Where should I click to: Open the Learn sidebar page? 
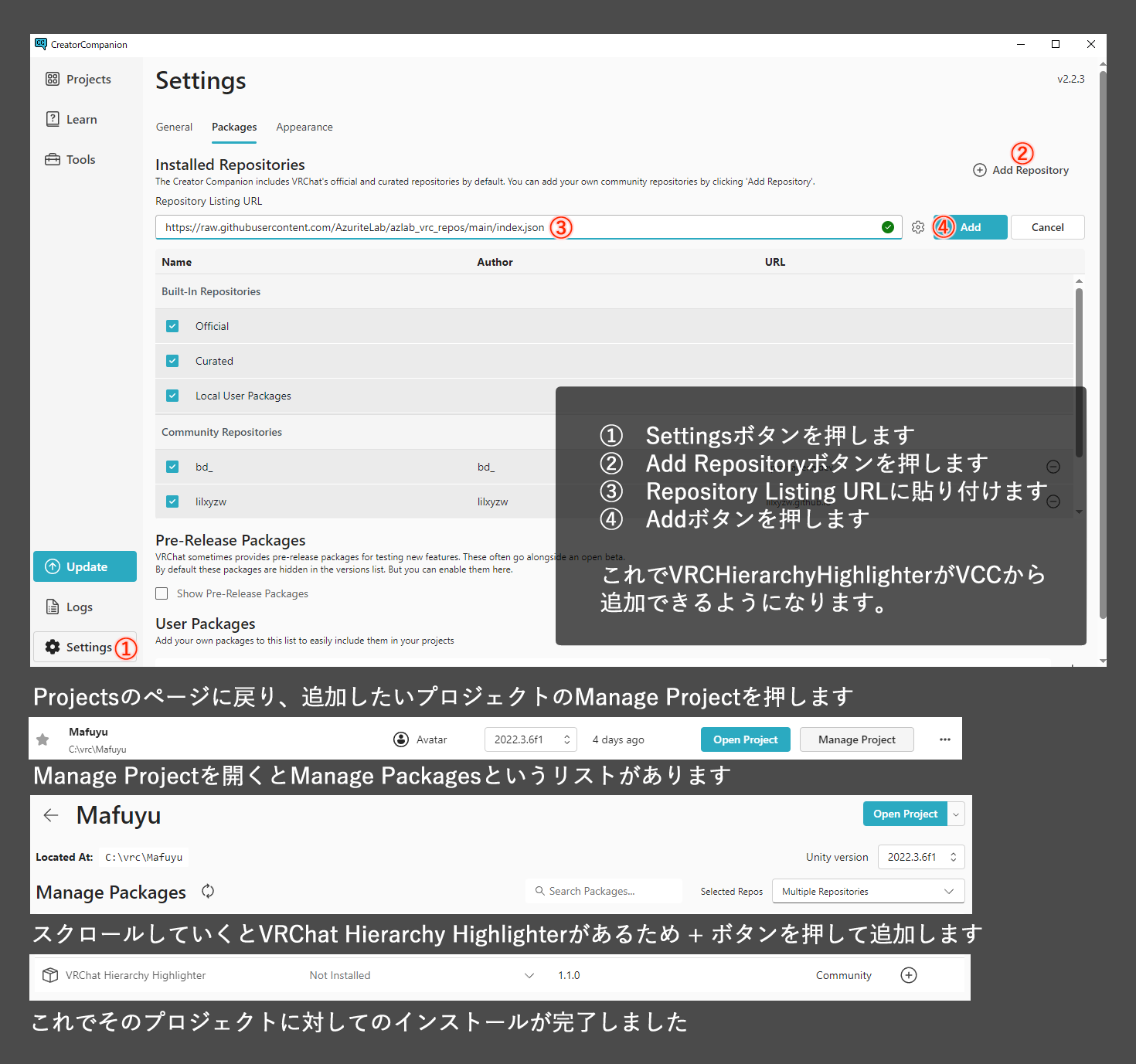click(71, 119)
